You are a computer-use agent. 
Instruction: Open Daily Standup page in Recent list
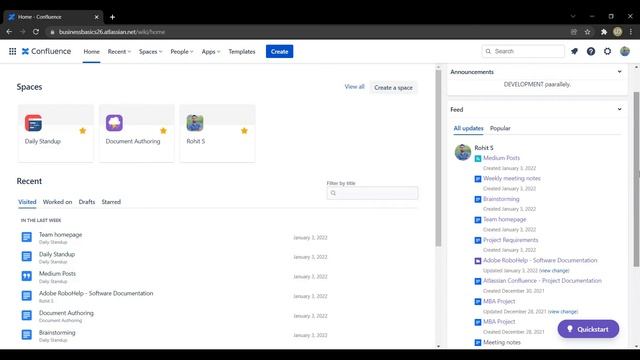click(x=57, y=254)
